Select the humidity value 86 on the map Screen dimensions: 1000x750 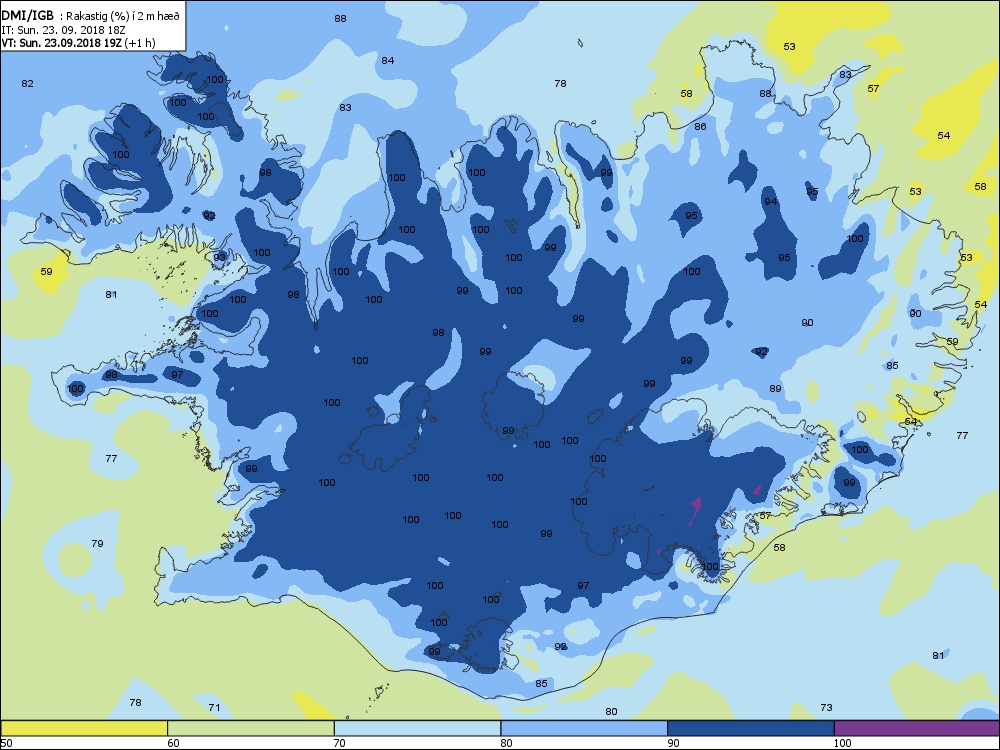700,127
